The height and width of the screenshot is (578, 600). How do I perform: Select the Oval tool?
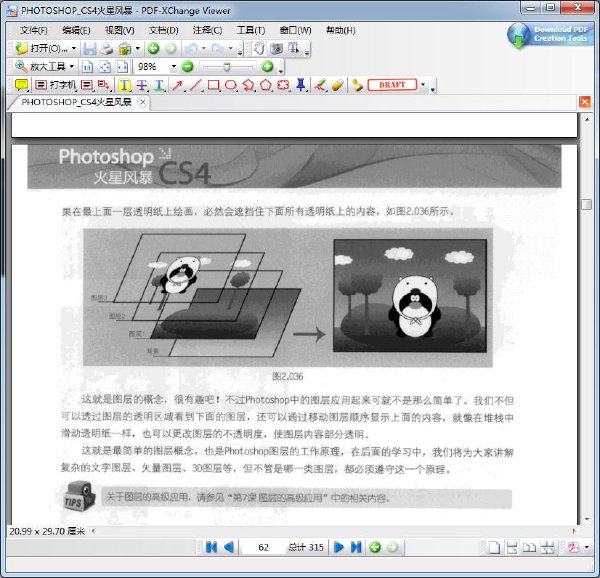click(x=231, y=85)
